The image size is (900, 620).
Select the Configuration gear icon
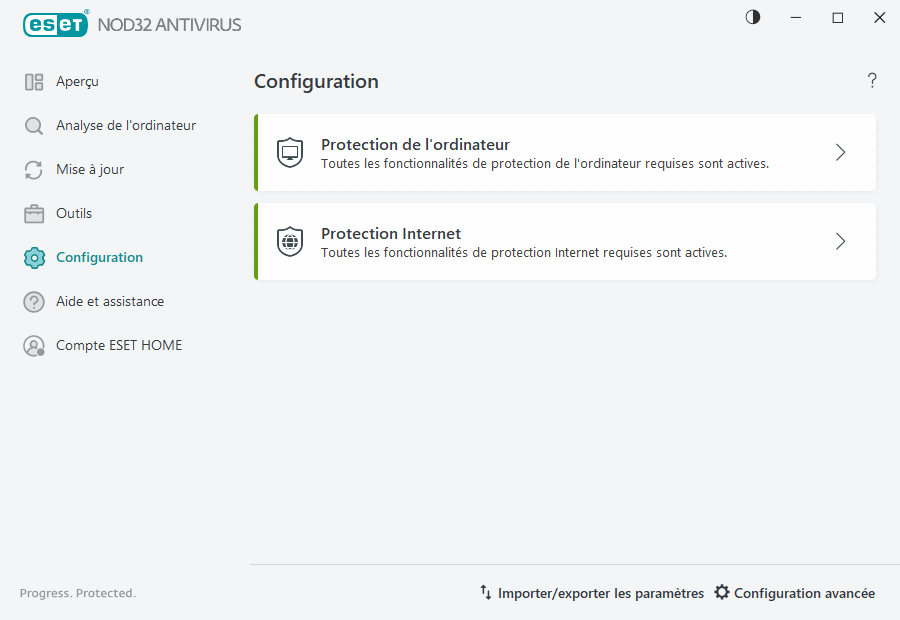(x=34, y=257)
